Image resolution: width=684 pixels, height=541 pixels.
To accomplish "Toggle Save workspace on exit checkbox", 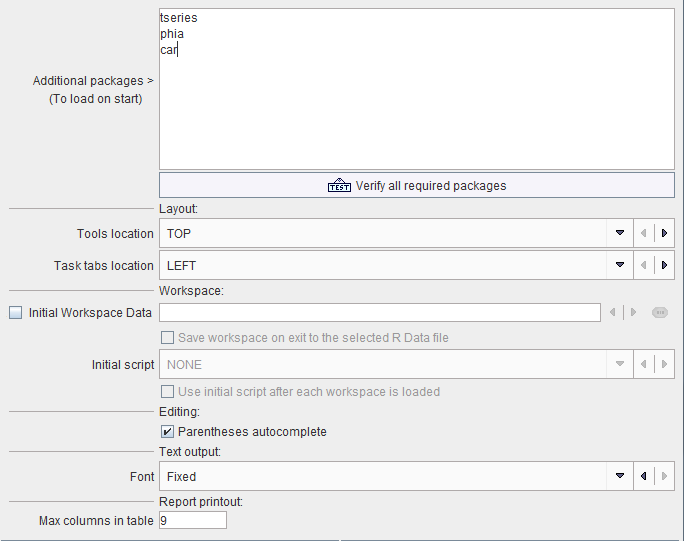I will click(167, 338).
